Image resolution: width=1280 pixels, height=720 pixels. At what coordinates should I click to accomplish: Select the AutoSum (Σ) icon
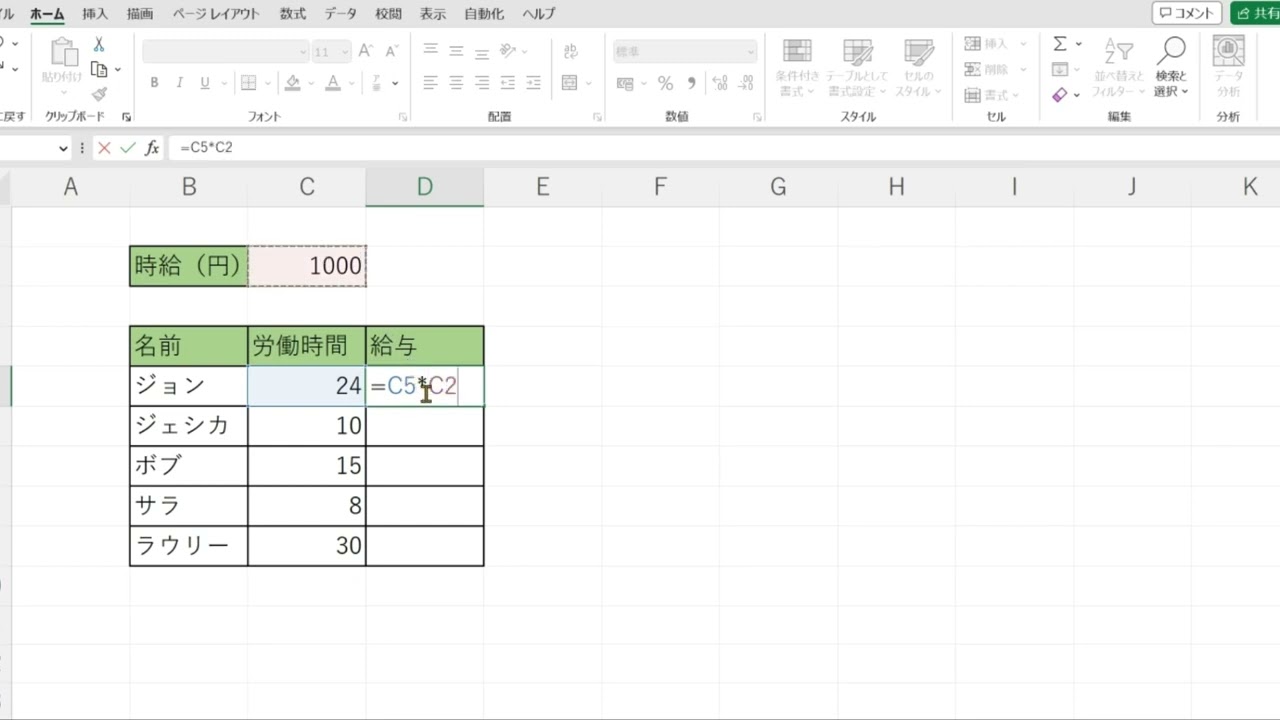pos(1060,43)
